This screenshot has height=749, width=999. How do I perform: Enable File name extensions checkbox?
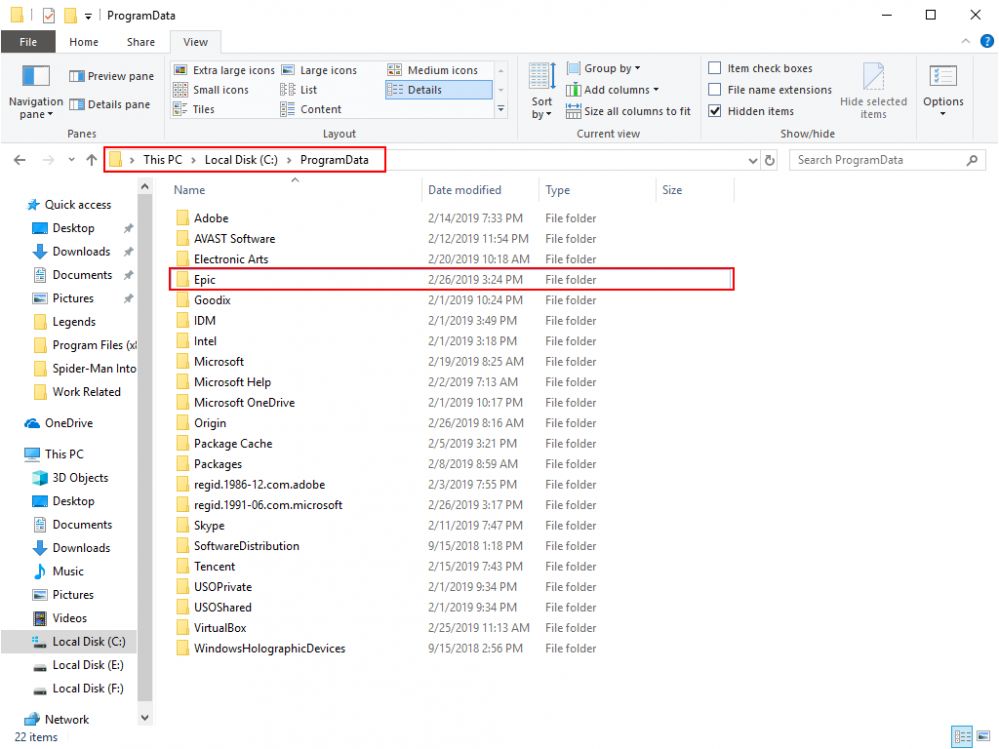pyautogui.click(x=715, y=89)
